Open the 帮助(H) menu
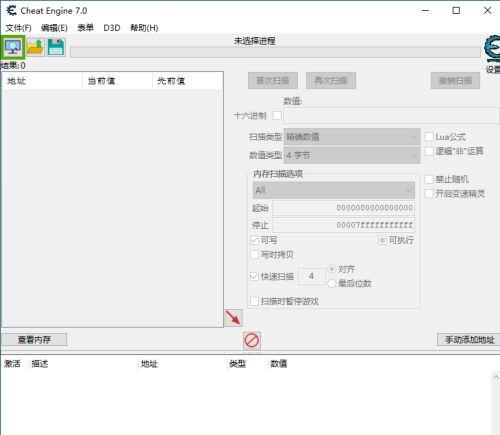Image resolution: width=500 pixels, height=435 pixels. tap(144, 28)
